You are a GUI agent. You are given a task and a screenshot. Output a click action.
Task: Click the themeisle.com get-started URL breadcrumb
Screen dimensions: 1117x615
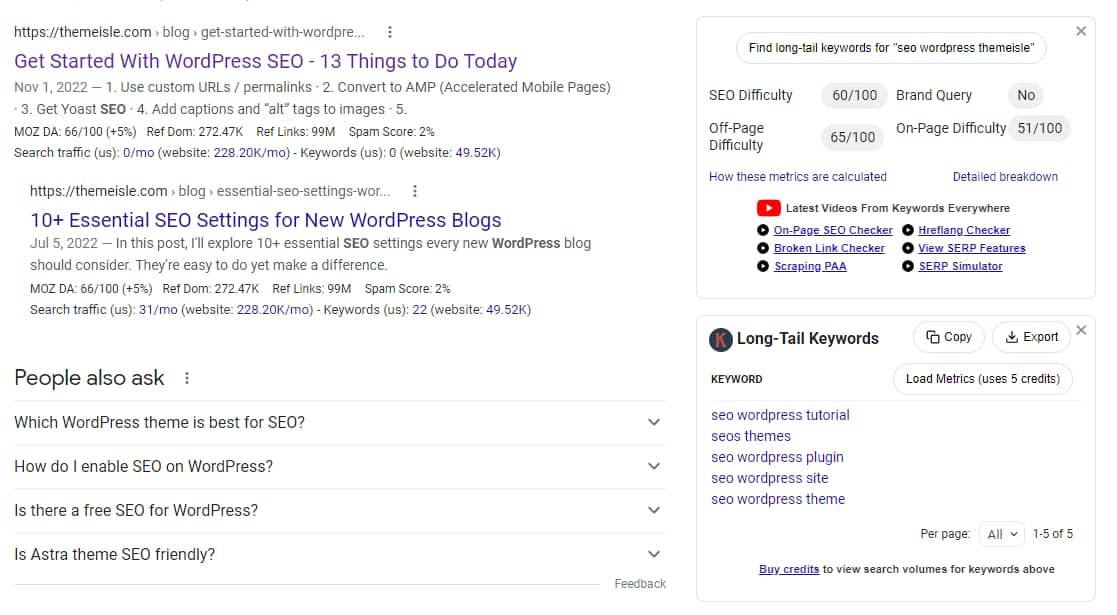click(189, 32)
